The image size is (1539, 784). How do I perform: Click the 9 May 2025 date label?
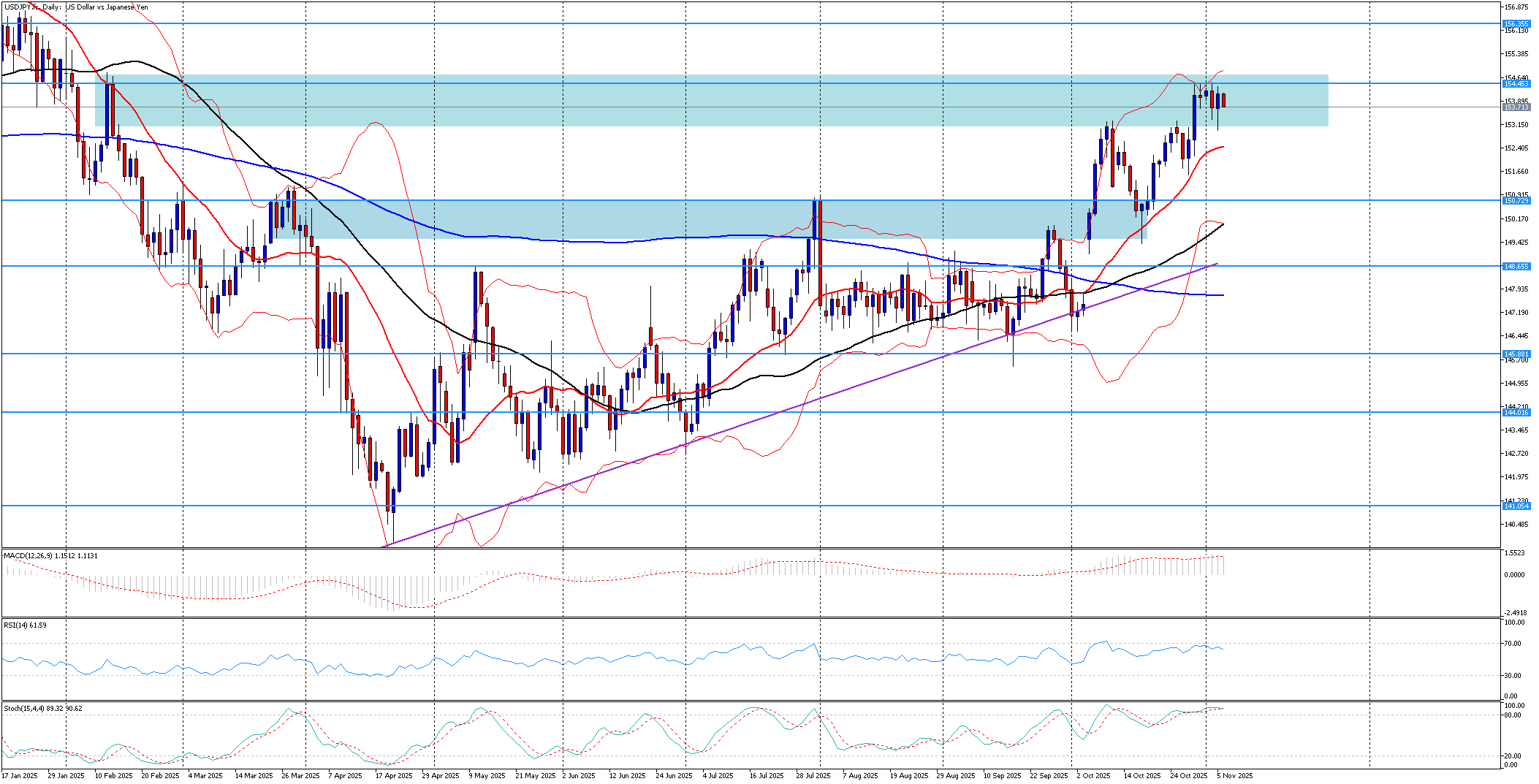point(487,776)
